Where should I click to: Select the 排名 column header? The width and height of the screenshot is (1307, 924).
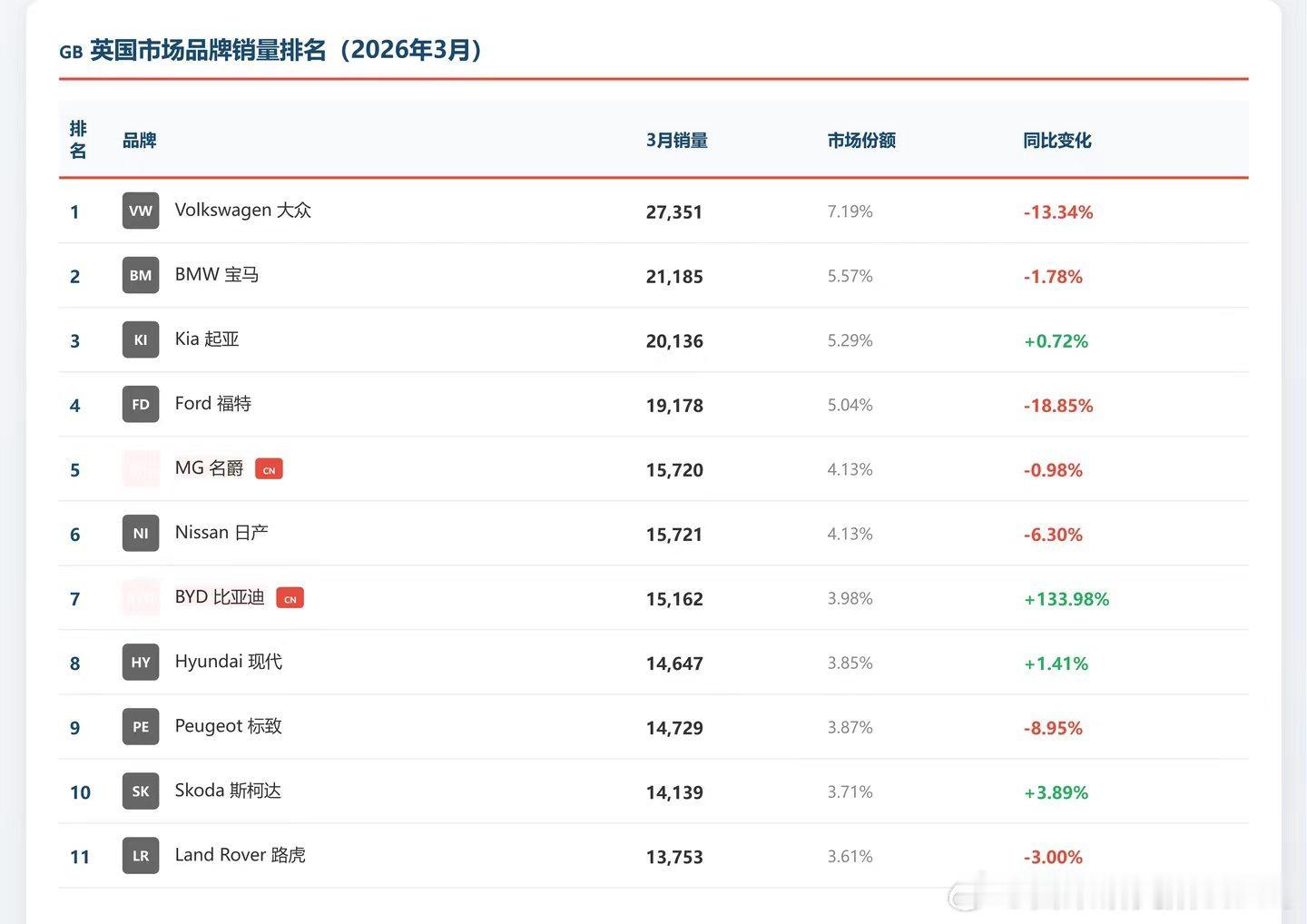78,140
